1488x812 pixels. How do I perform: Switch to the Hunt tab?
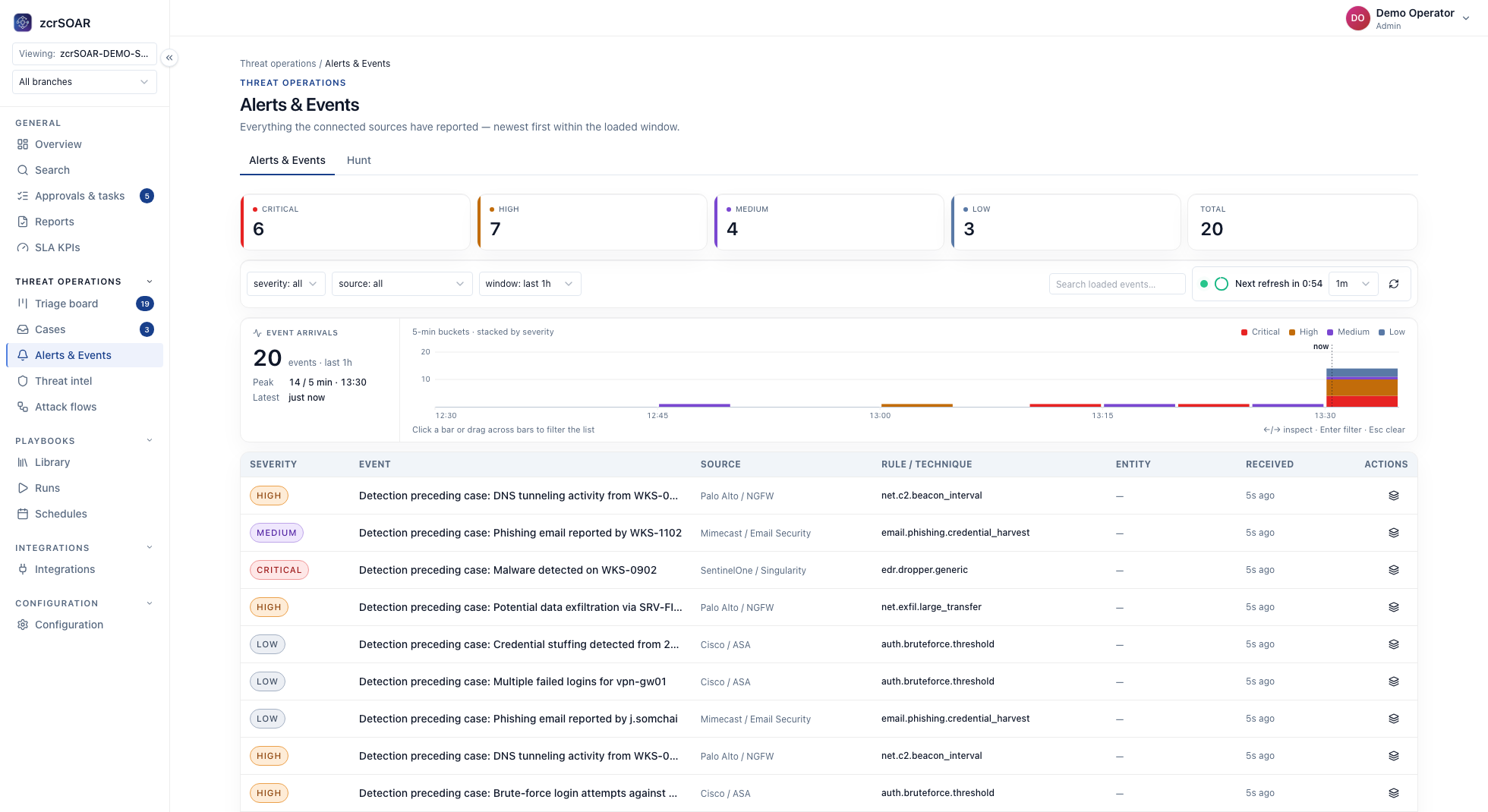[358, 160]
